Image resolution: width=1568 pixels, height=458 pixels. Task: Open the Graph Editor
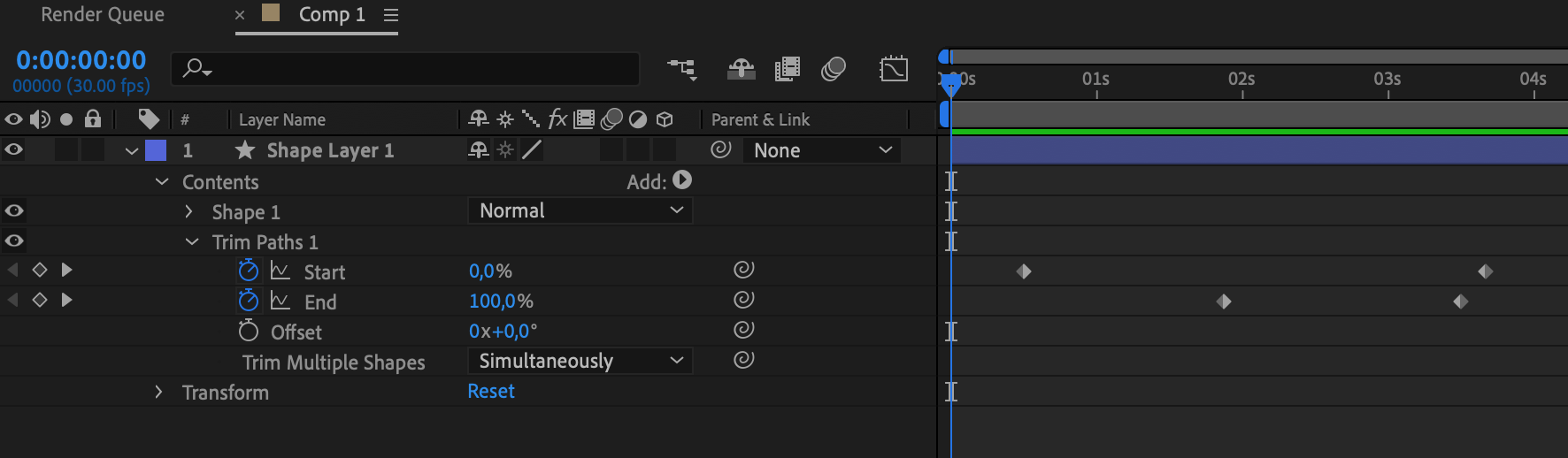tap(894, 68)
